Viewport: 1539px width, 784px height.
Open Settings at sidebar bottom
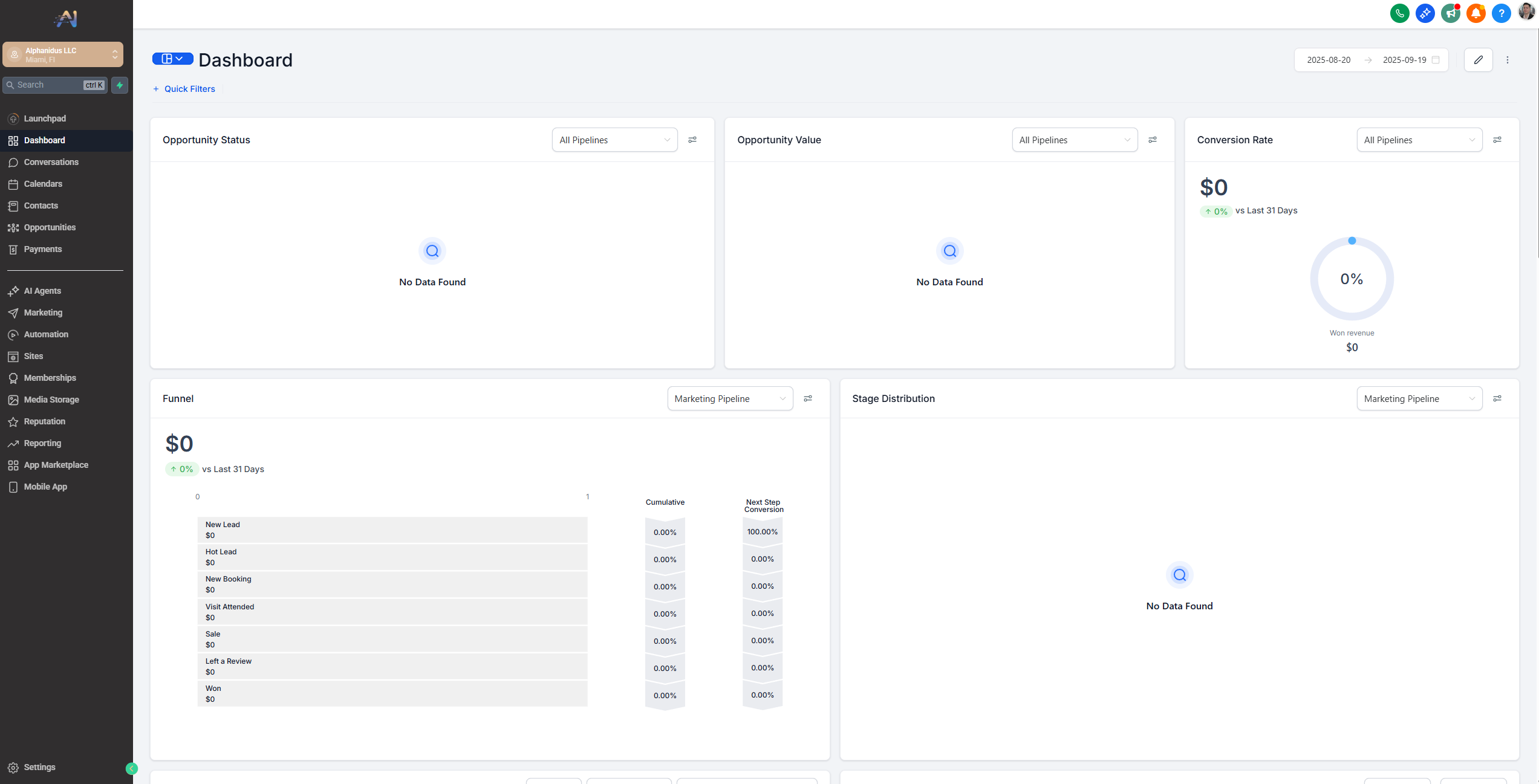[39, 767]
